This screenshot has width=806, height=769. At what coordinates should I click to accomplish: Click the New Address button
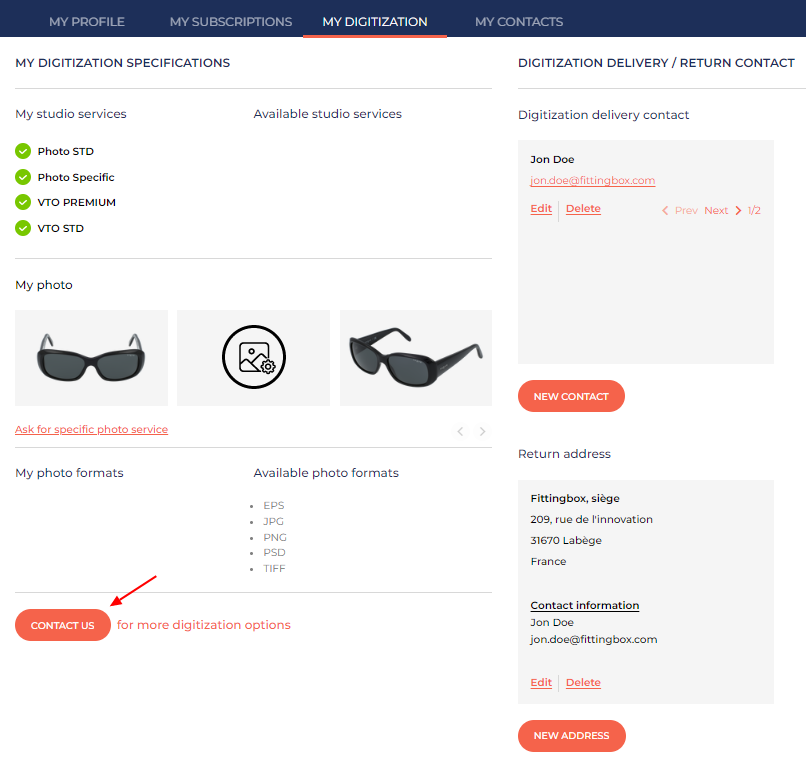[571, 735]
